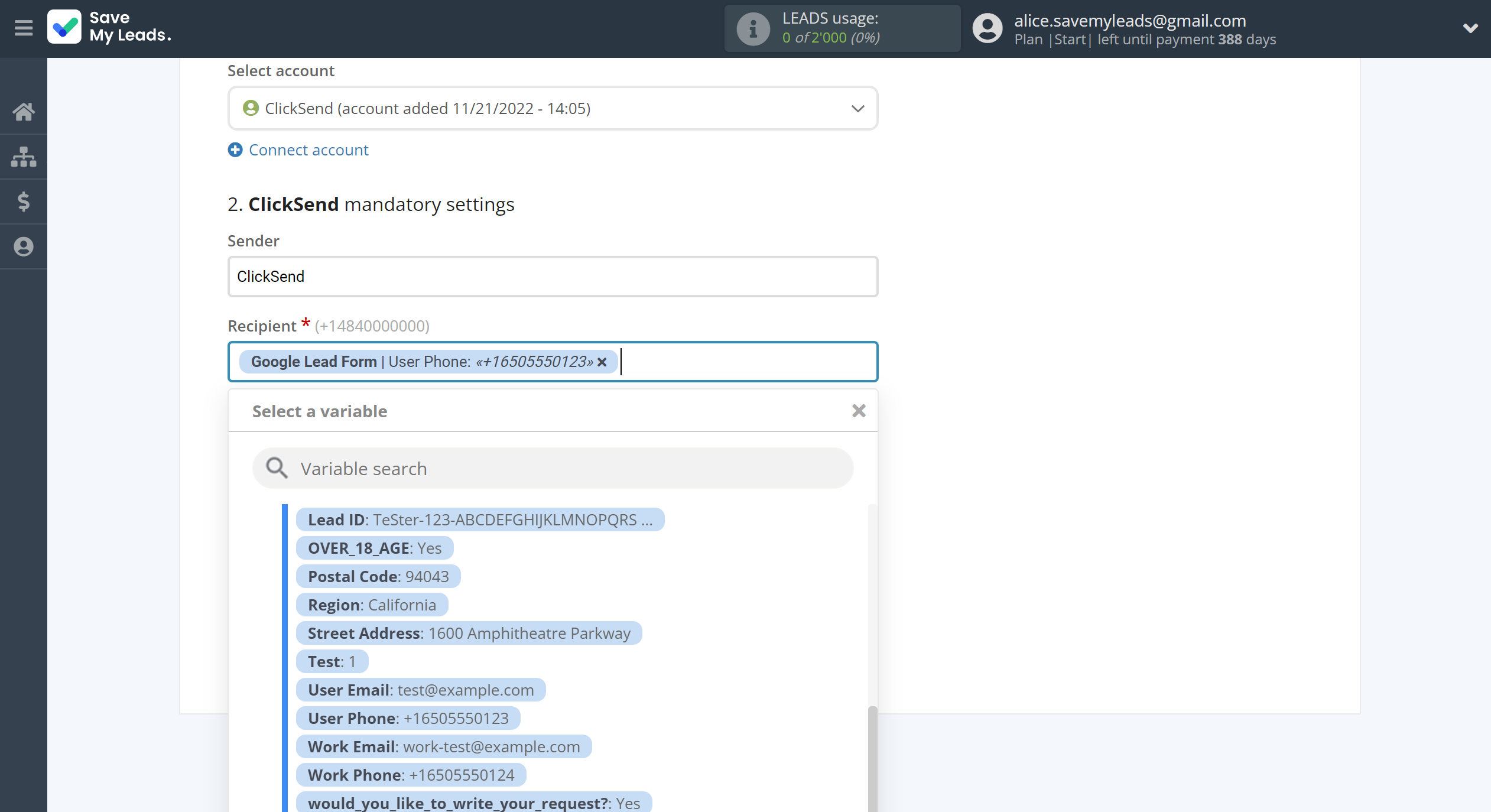
Task: Open the connections sitemap sidebar icon
Action: point(24,157)
